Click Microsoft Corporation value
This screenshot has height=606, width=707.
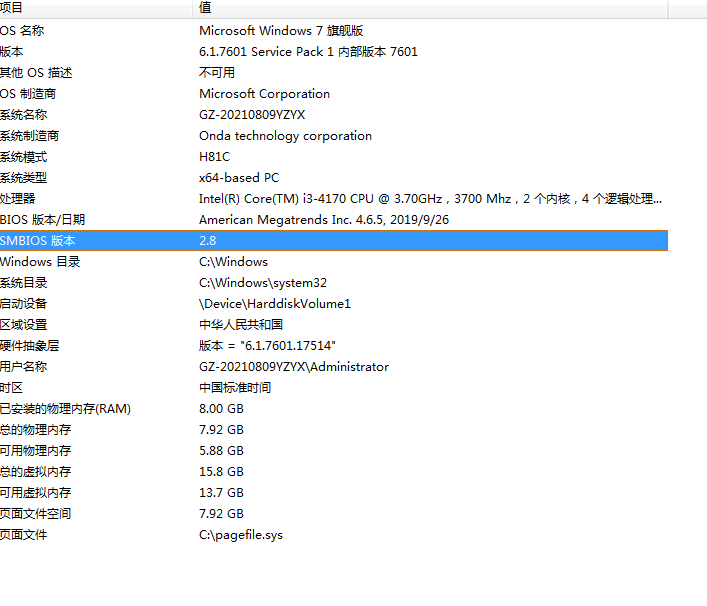264,94
